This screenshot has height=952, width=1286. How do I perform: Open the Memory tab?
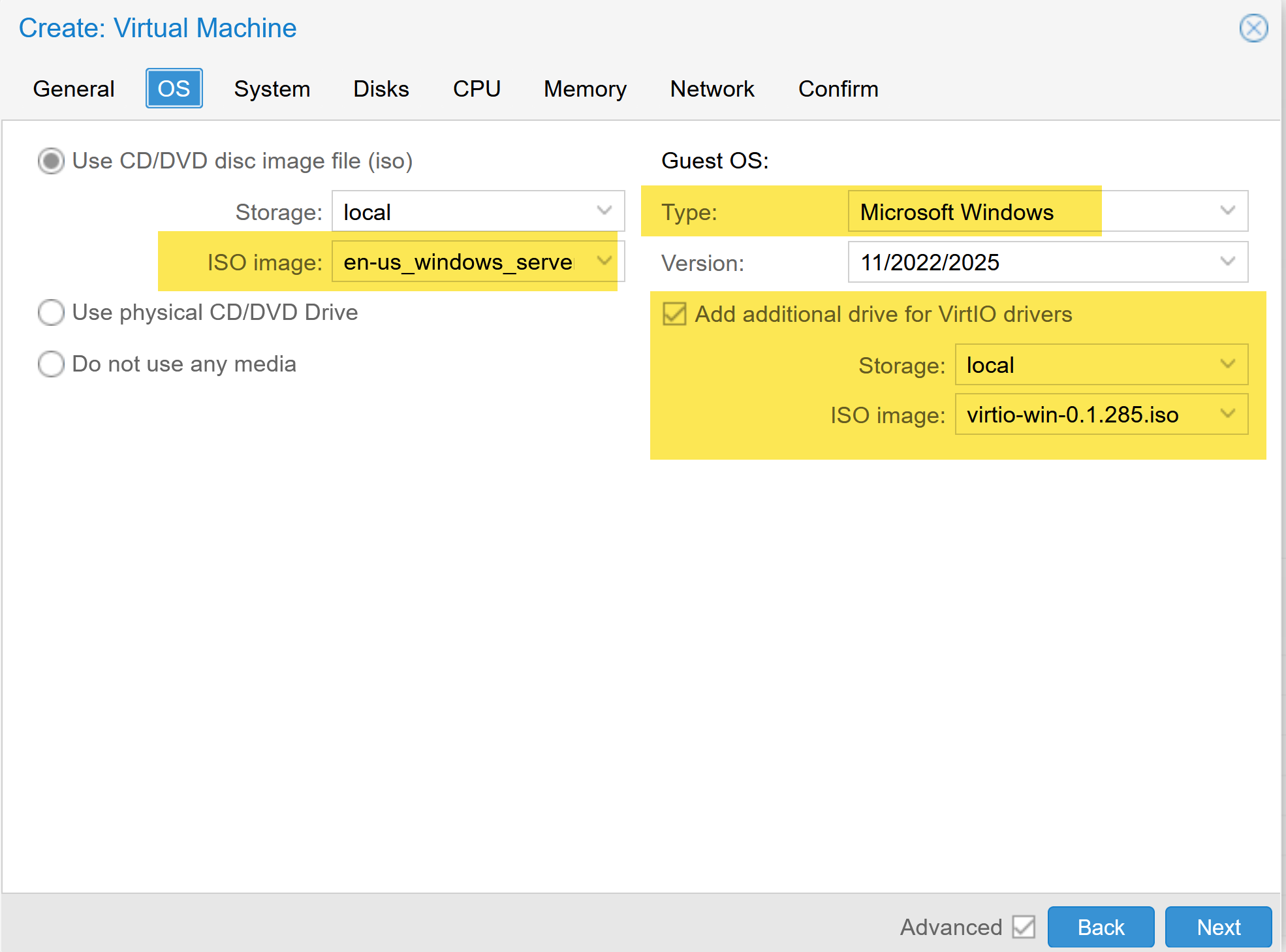584,89
